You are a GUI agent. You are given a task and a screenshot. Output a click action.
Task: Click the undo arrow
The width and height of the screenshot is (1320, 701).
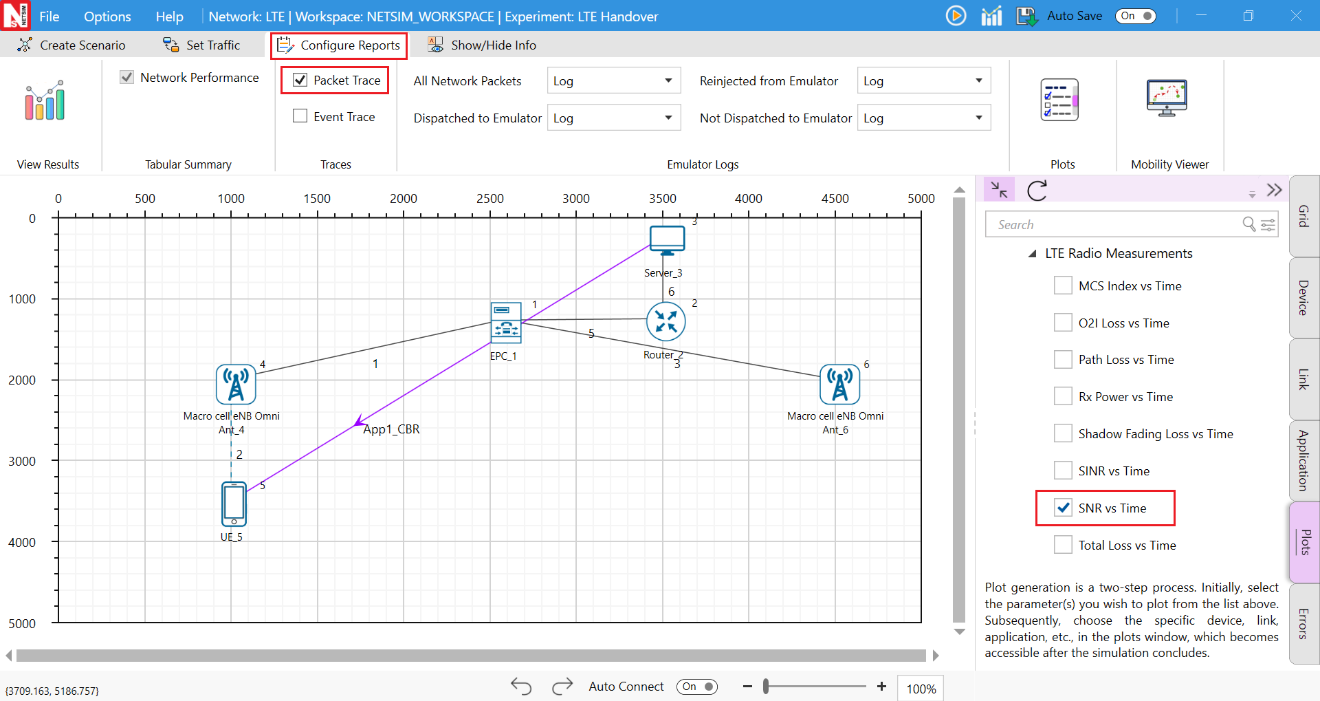(x=521, y=686)
